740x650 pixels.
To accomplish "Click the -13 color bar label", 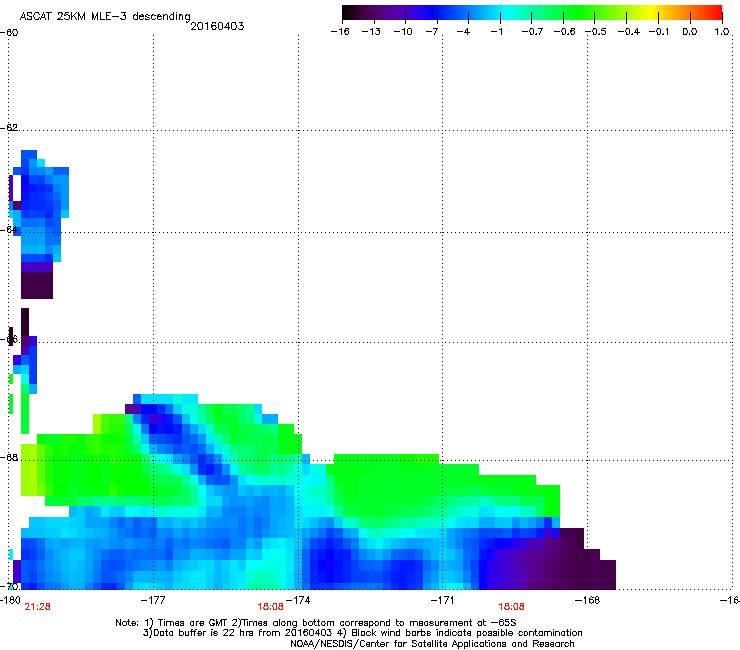I will (371, 32).
